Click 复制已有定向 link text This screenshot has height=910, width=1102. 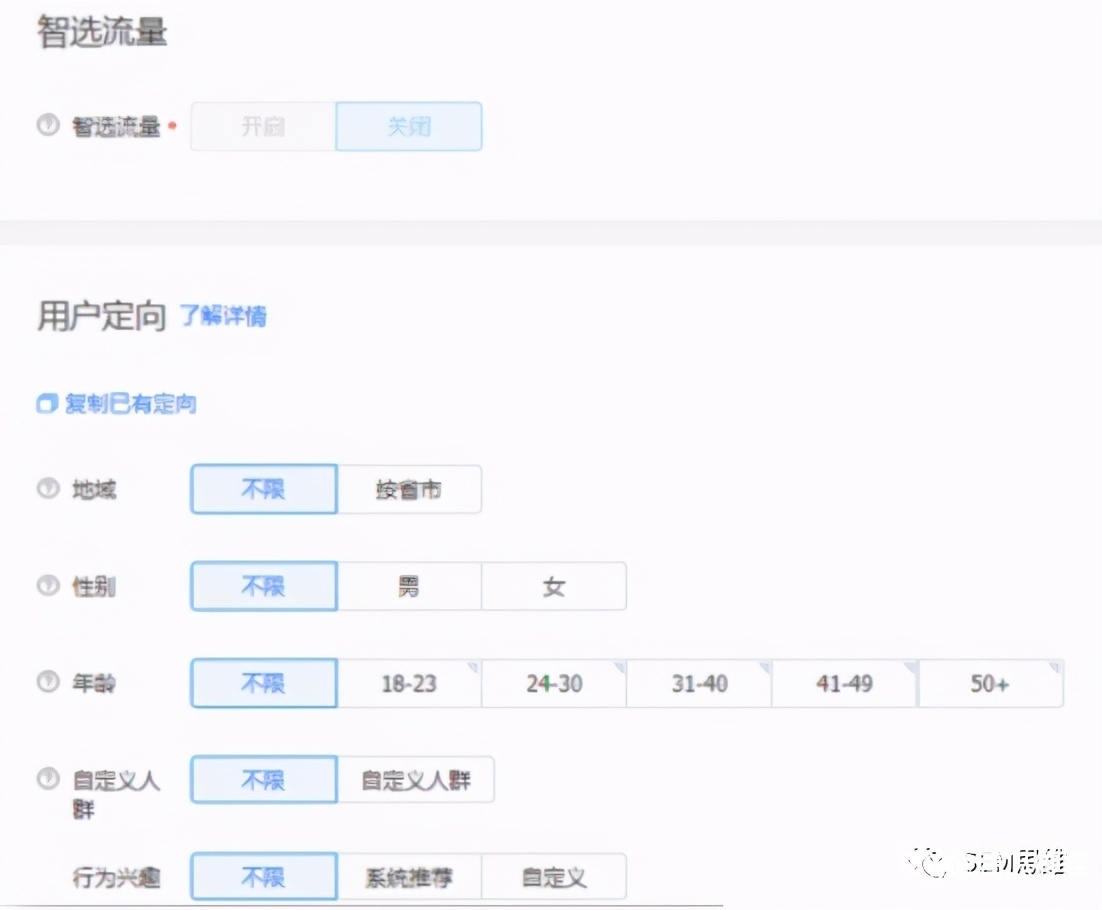tap(131, 403)
